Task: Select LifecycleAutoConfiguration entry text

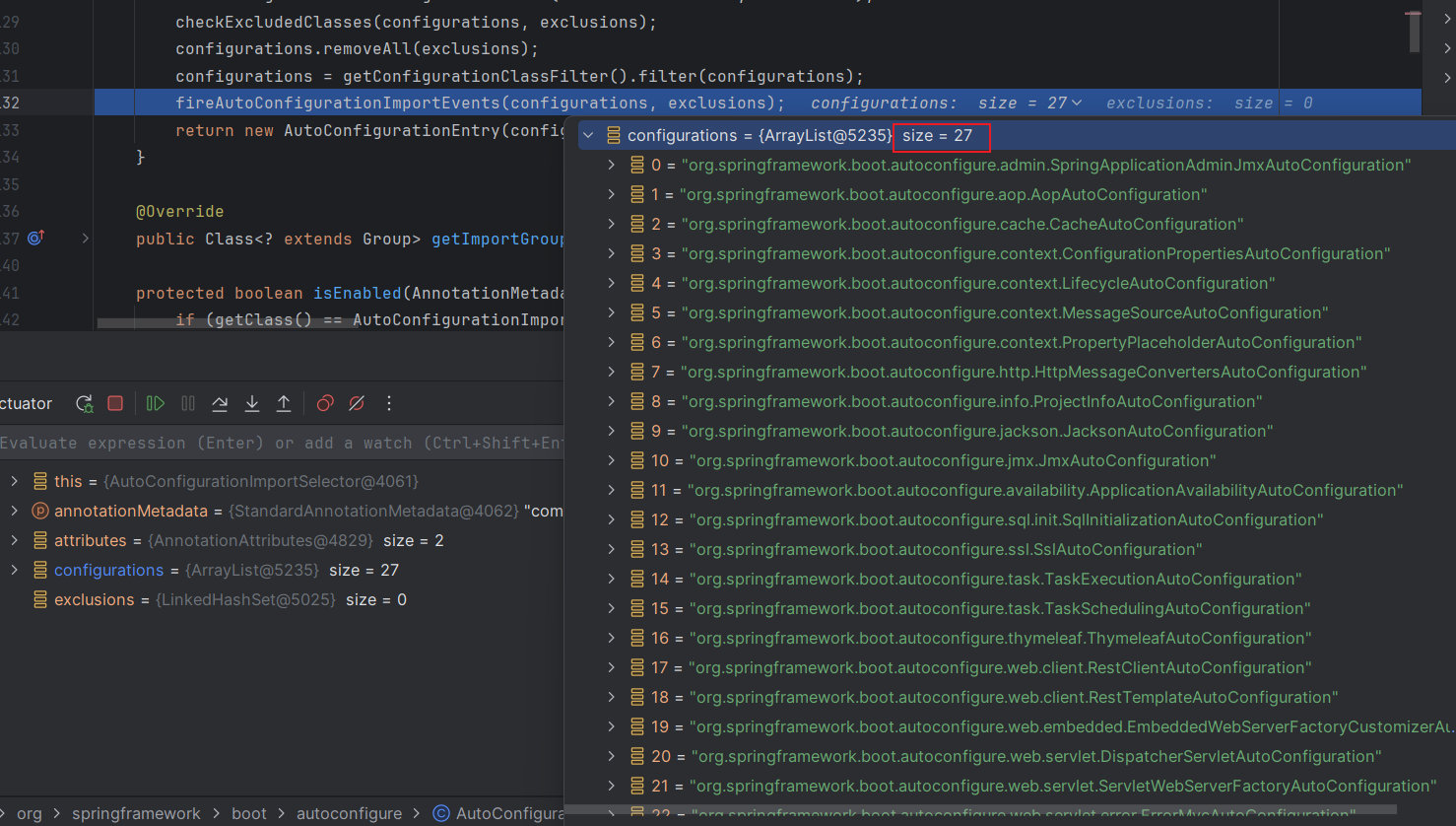Action: [978, 283]
